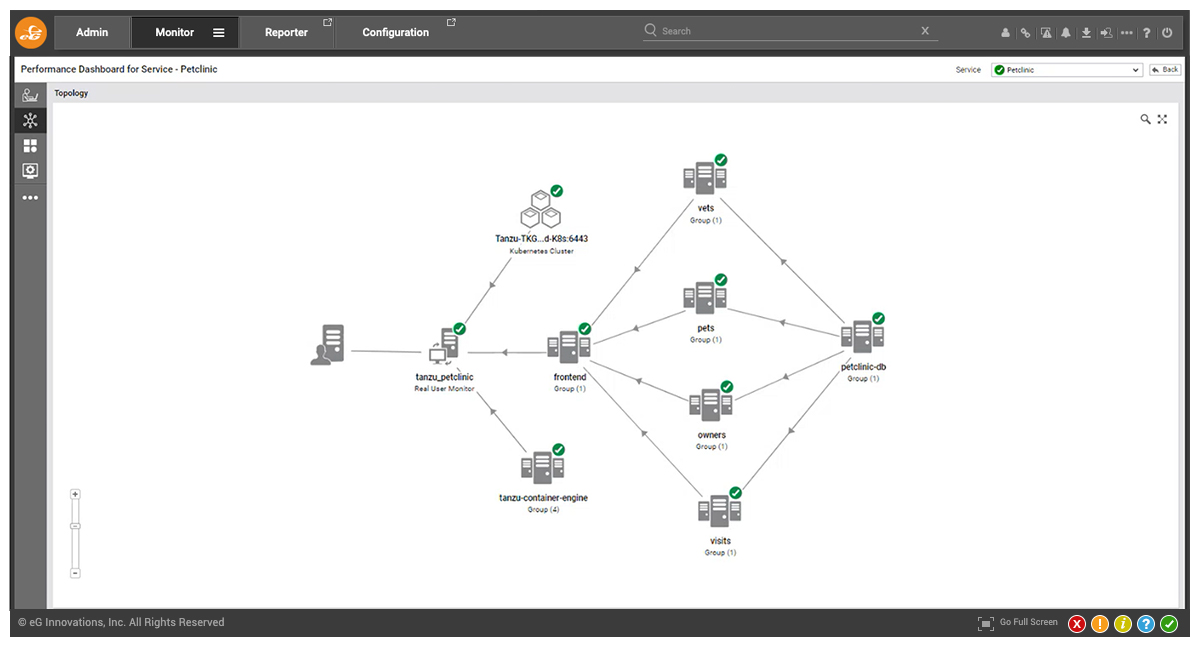This screenshot has height=647, width=1200.
Task: Click the login-as user arrow icon
Action: point(1106,33)
